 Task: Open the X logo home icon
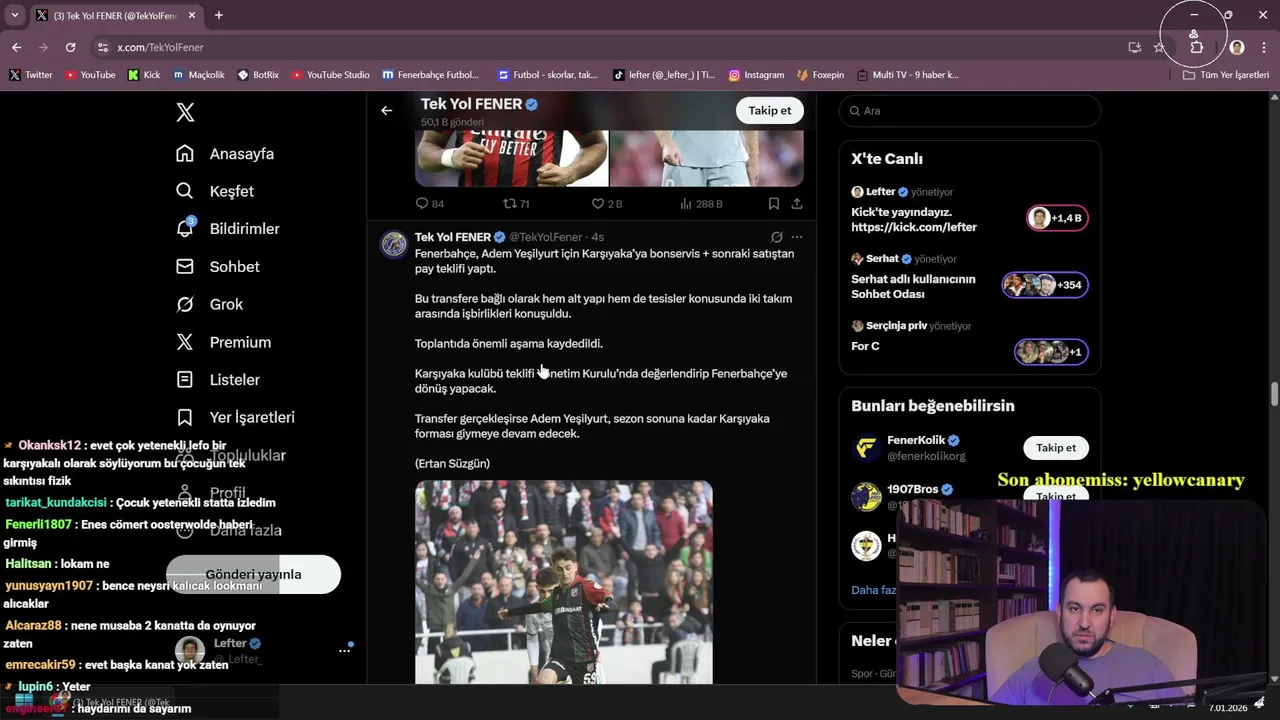point(185,112)
